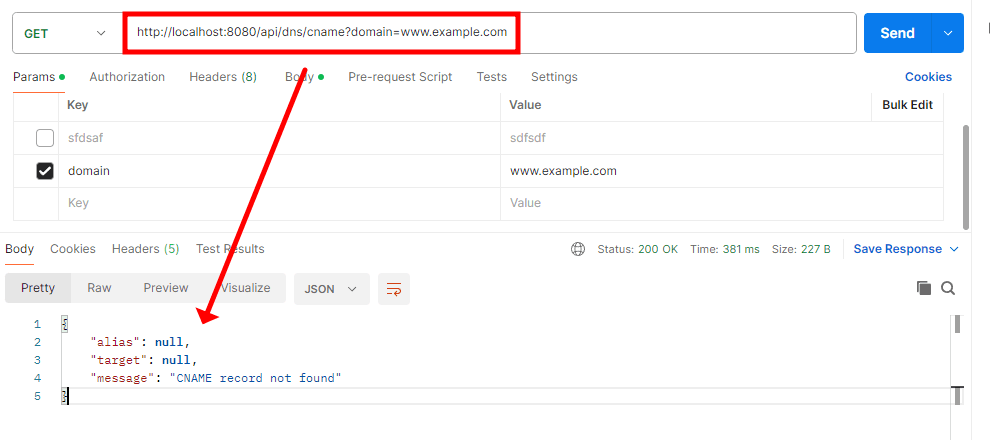Select the Pre-request Script tab
990x440 pixels.
(x=400, y=77)
